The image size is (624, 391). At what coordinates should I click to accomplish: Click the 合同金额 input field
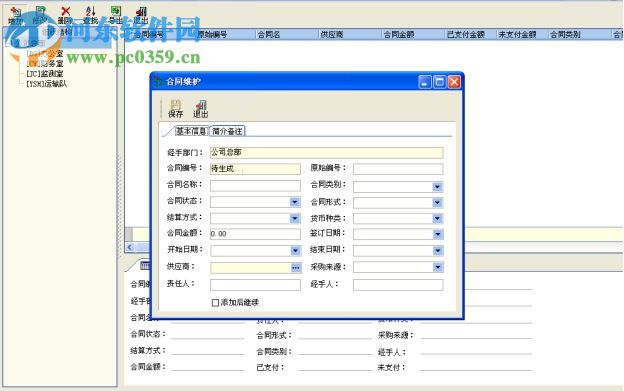point(255,234)
